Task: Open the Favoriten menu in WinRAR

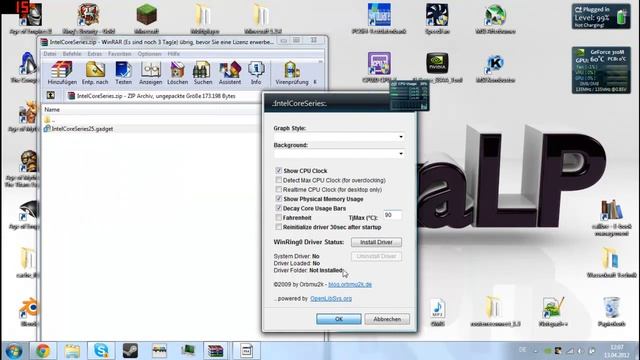Action: tap(120, 53)
